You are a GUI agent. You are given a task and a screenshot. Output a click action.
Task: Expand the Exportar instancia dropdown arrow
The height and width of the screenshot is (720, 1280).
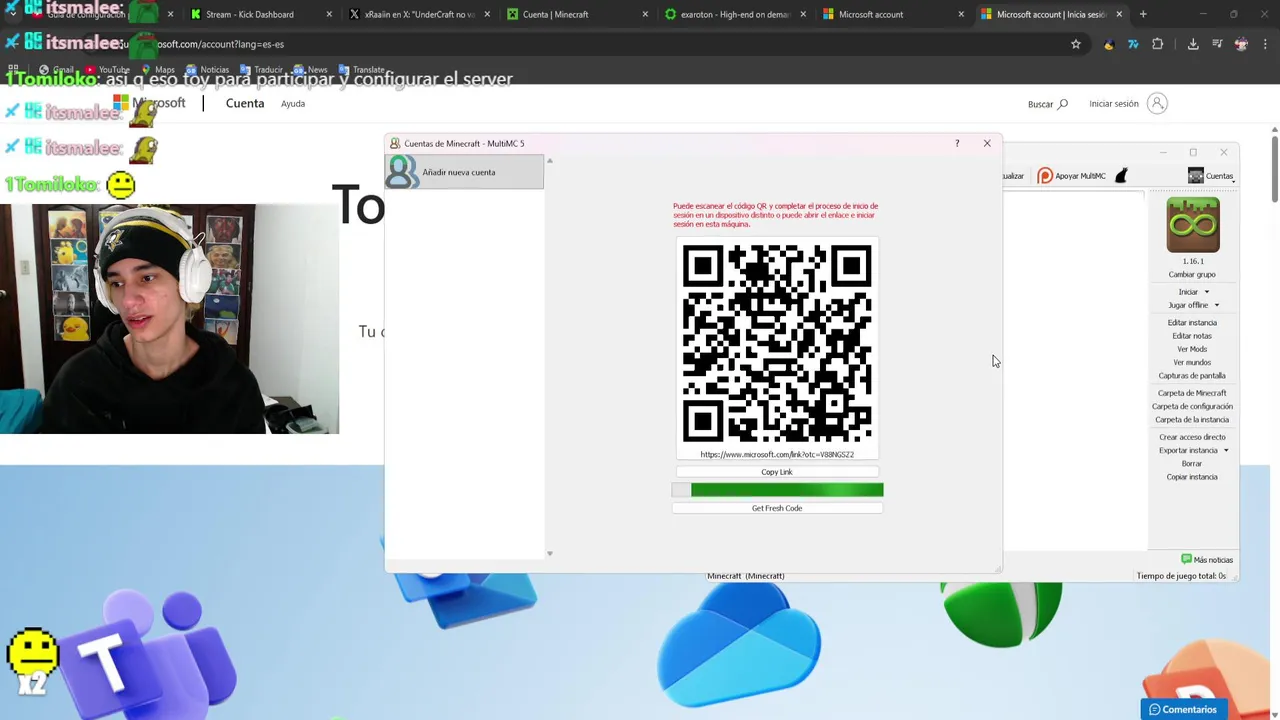click(1226, 450)
